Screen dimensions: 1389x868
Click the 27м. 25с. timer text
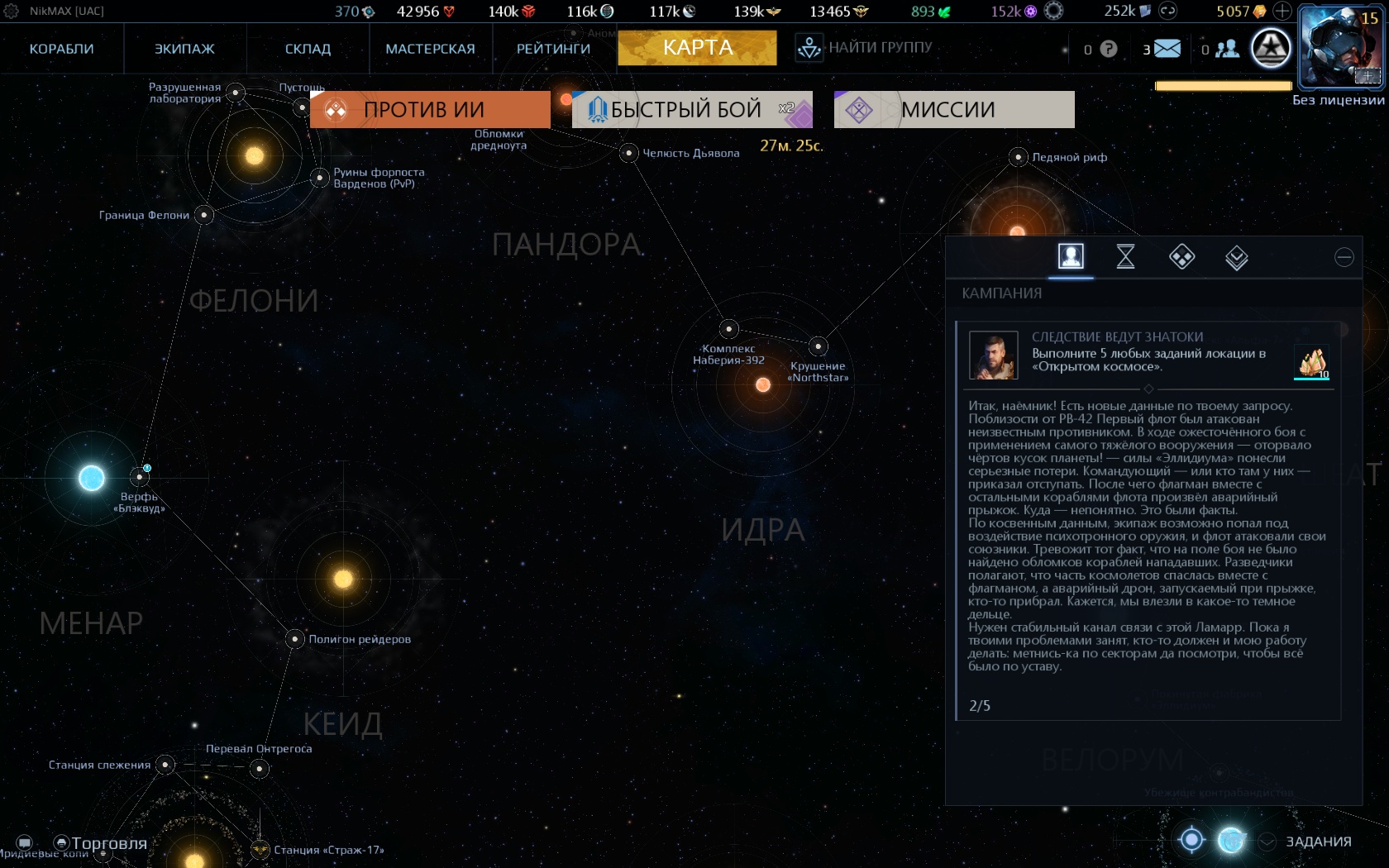[791, 145]
